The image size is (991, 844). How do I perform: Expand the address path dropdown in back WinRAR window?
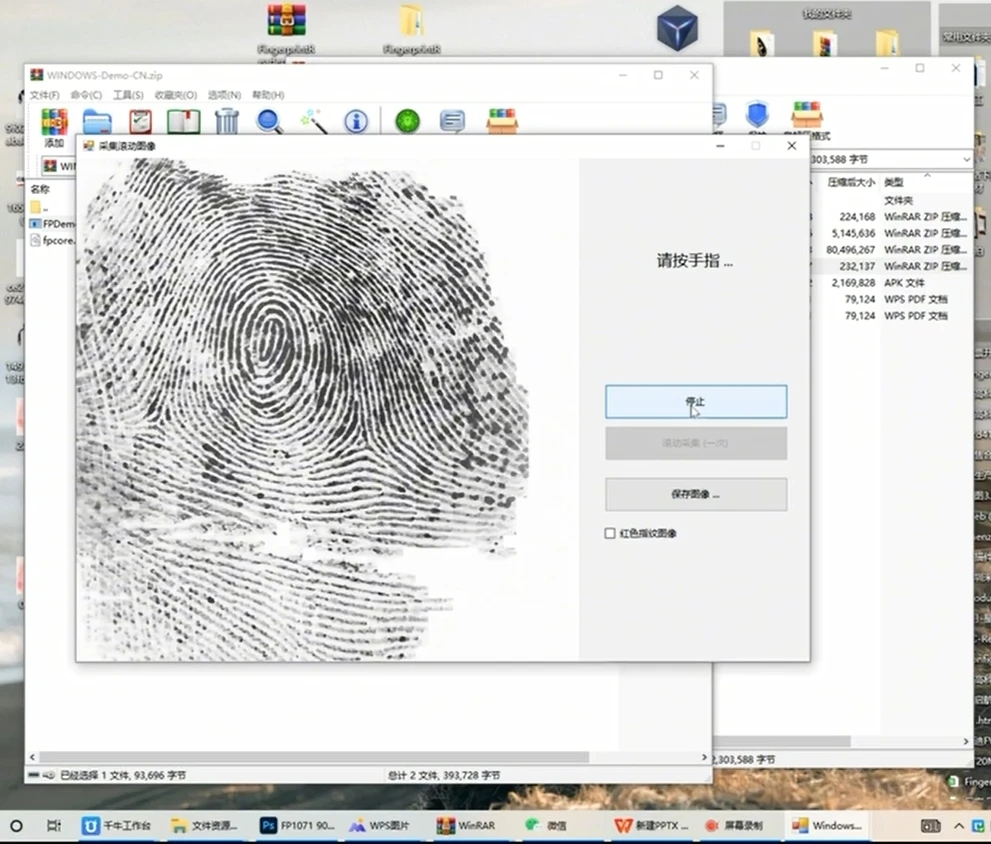point(965,160)
